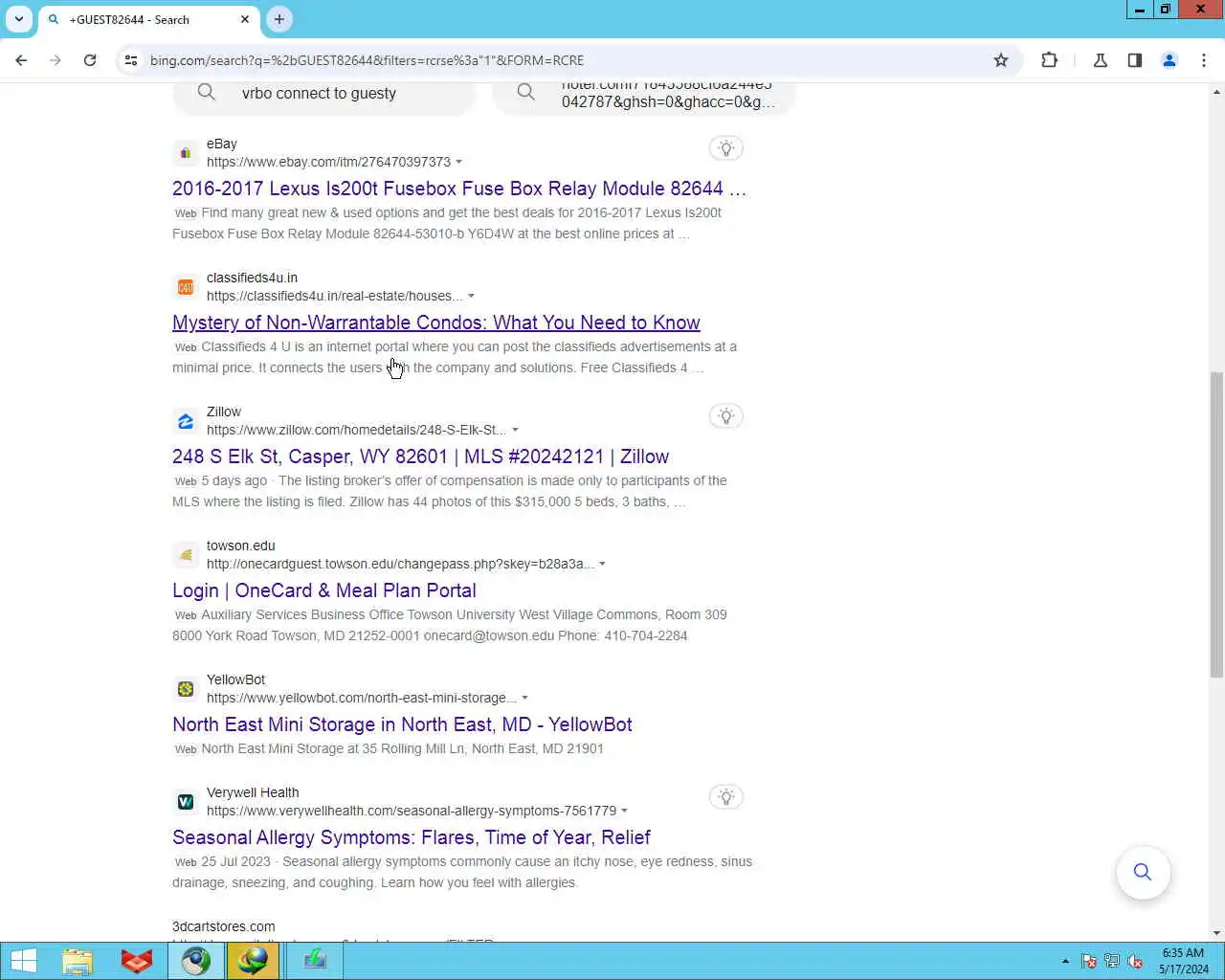Open the green lightning taskbar app
Screen dimensions: 1225x980
[315, 961]
